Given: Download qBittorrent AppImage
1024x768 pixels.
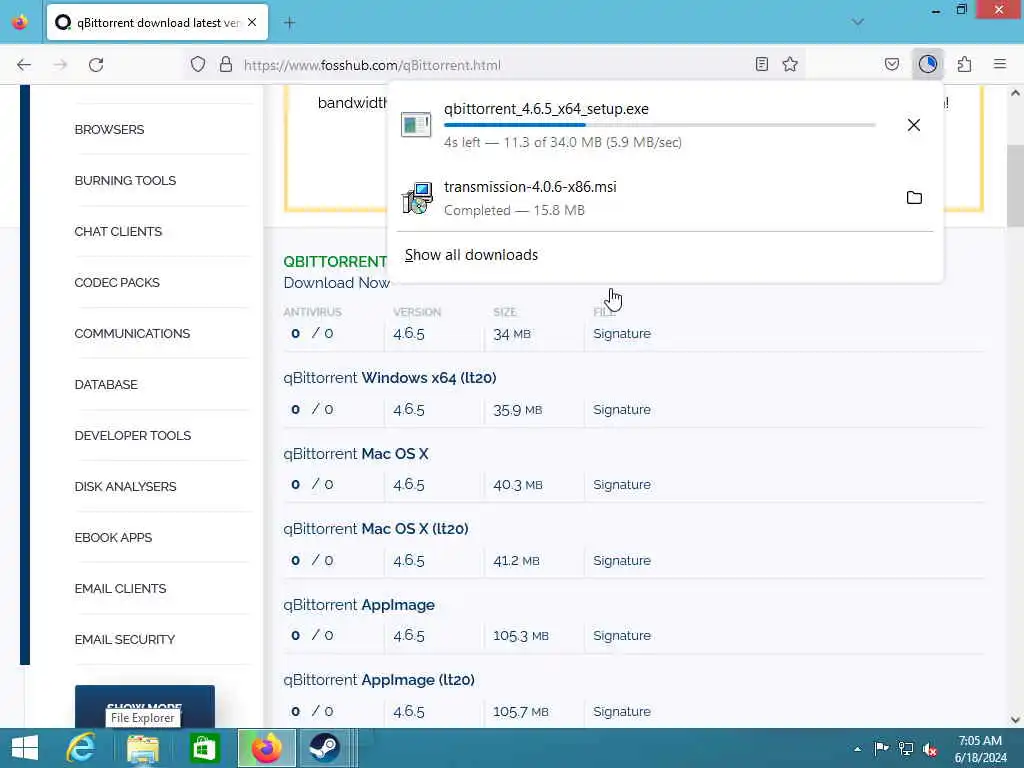Looking at the screenshot, I should tap(359, 605).
